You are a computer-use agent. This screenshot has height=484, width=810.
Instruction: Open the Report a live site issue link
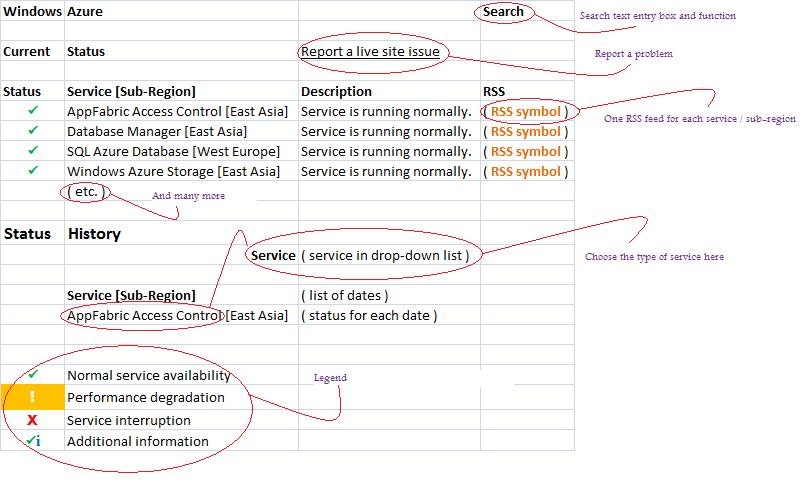point(370,52)
